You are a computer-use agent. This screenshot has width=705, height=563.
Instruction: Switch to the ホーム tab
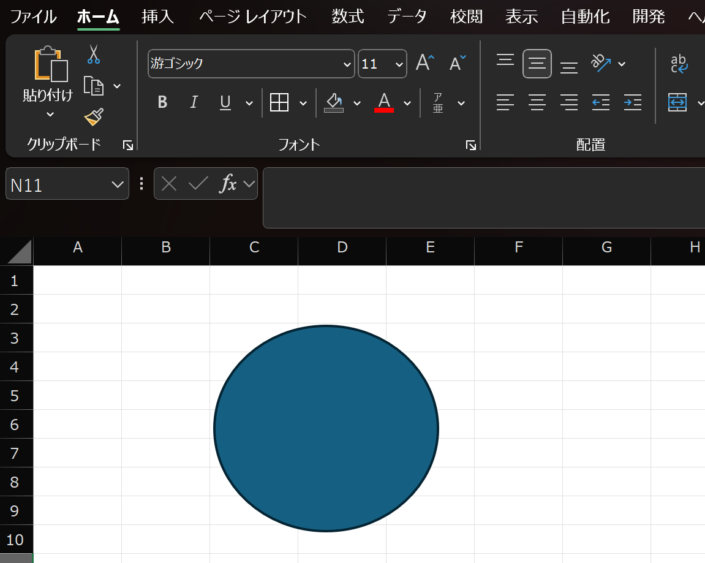coord(98,17)
